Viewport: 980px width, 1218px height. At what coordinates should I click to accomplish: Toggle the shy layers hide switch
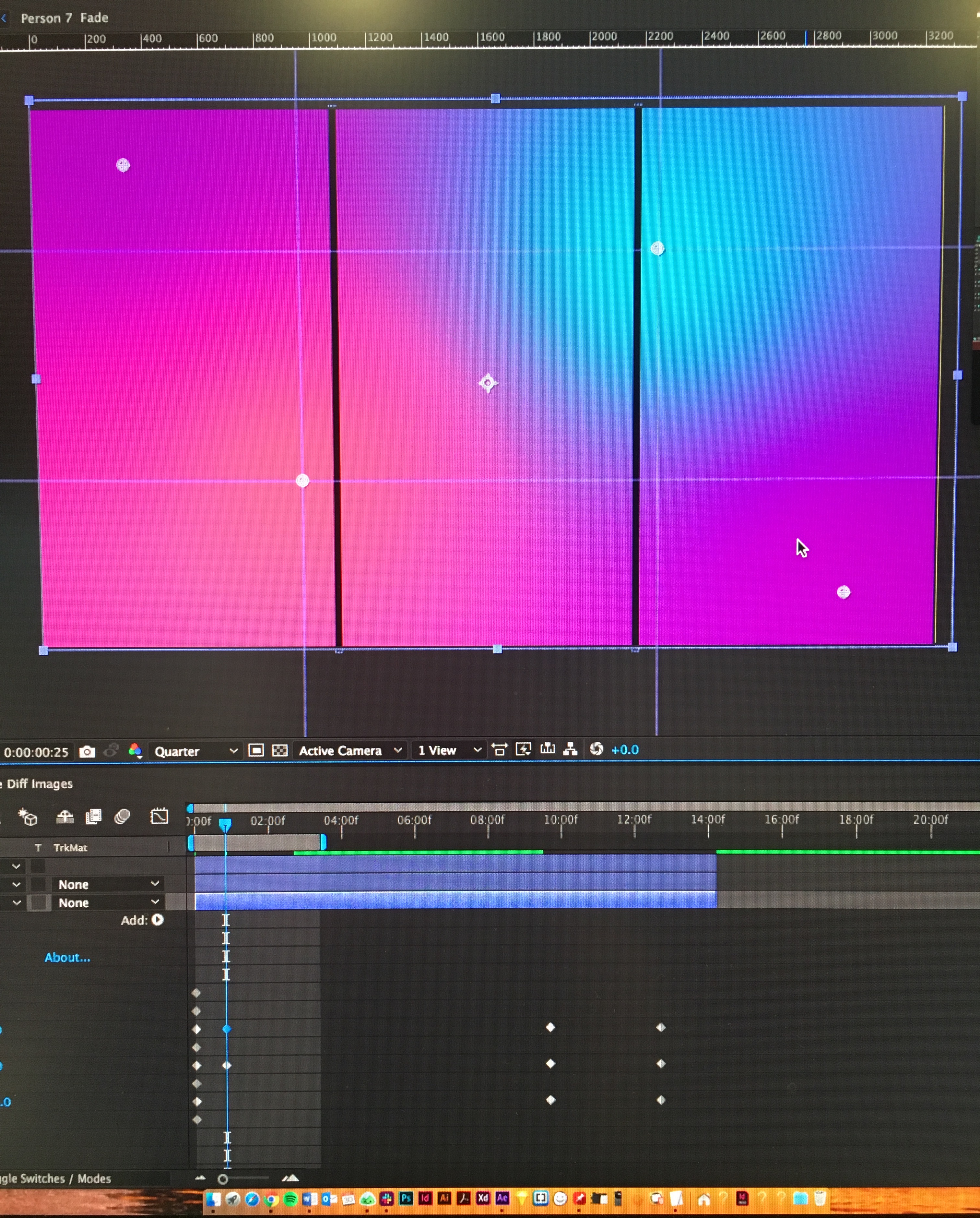point(65,817)
